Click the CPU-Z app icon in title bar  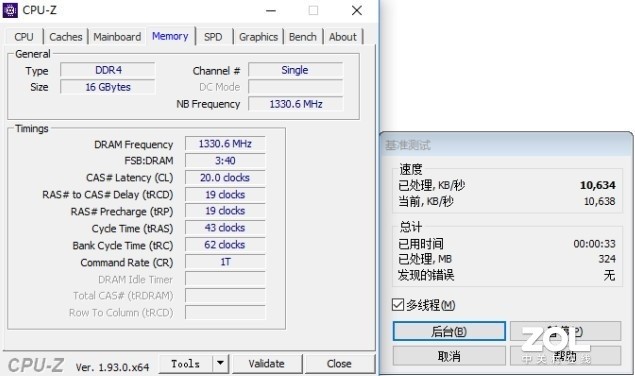(x=10, y=10)
